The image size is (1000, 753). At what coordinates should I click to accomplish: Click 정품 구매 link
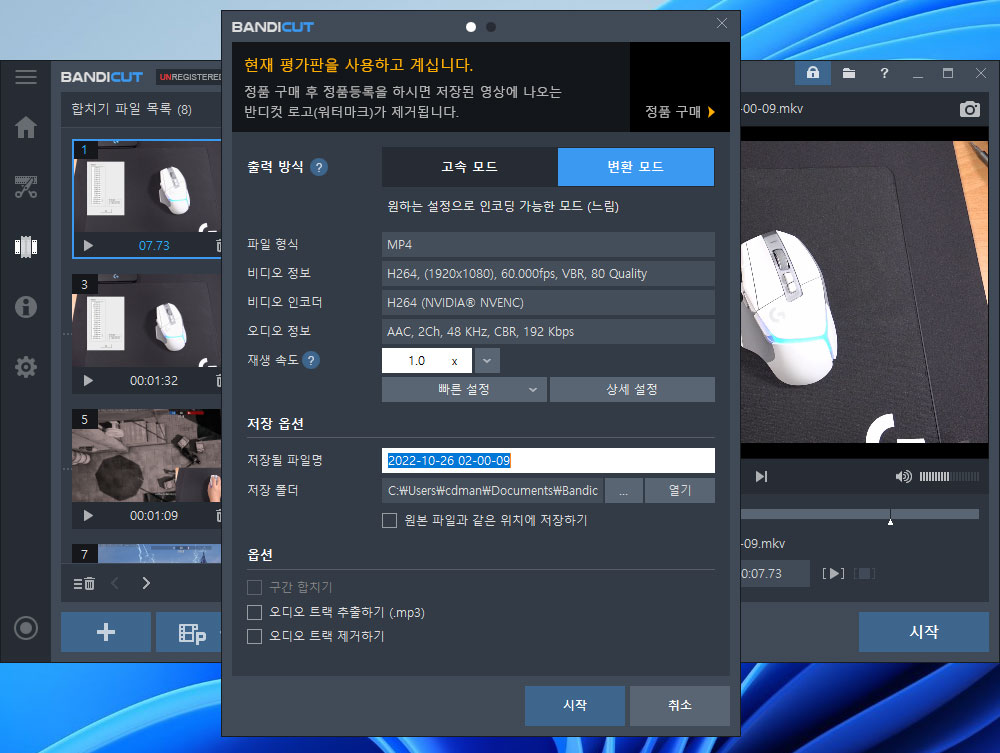click(680, 112)
